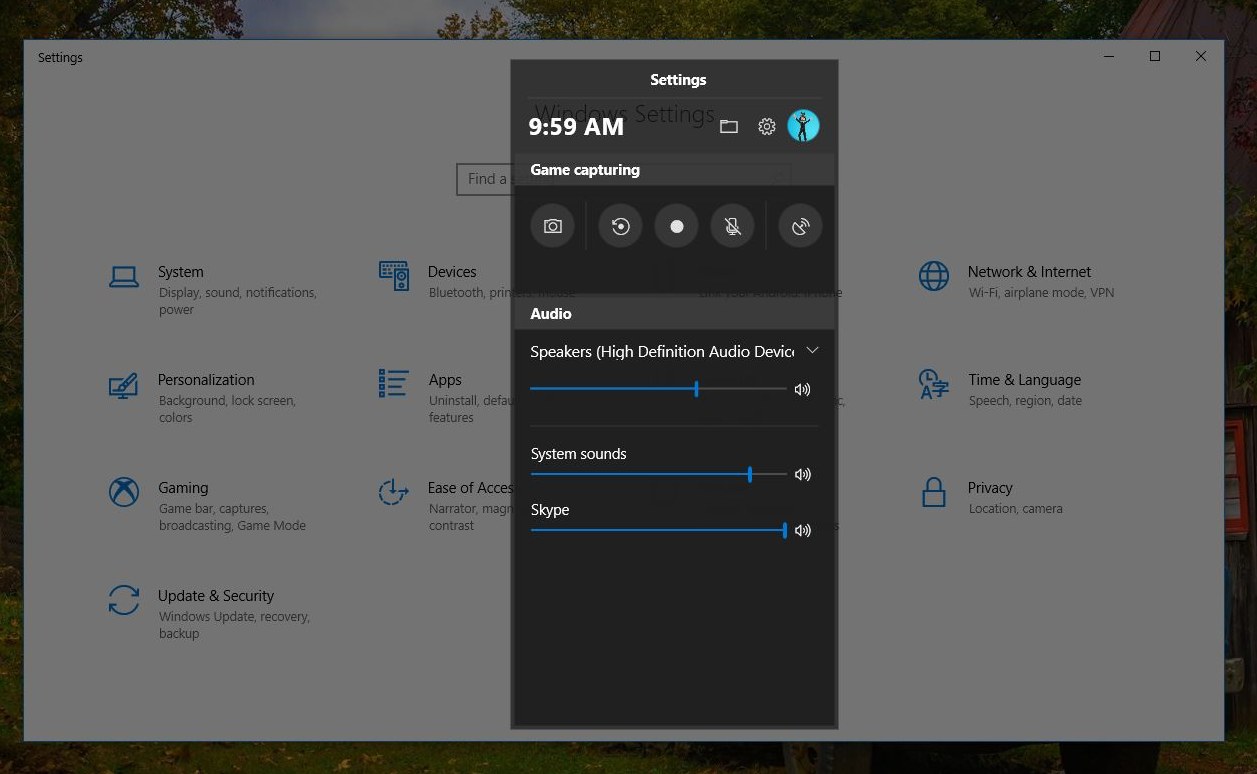Click the 9:59 AM clock text
Screen dimensions: 1257x774
pos(576,127)
